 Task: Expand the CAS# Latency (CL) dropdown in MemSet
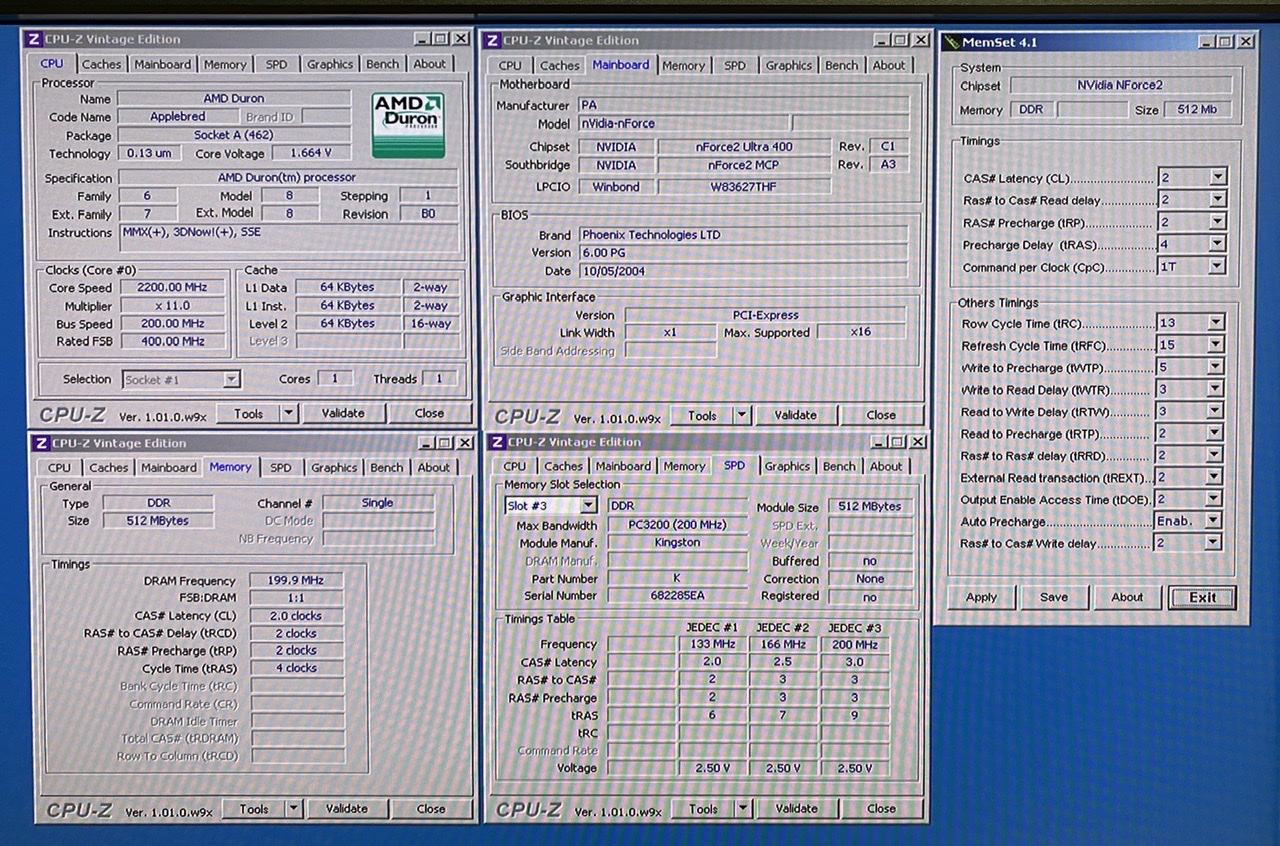tap(1217, 178)
